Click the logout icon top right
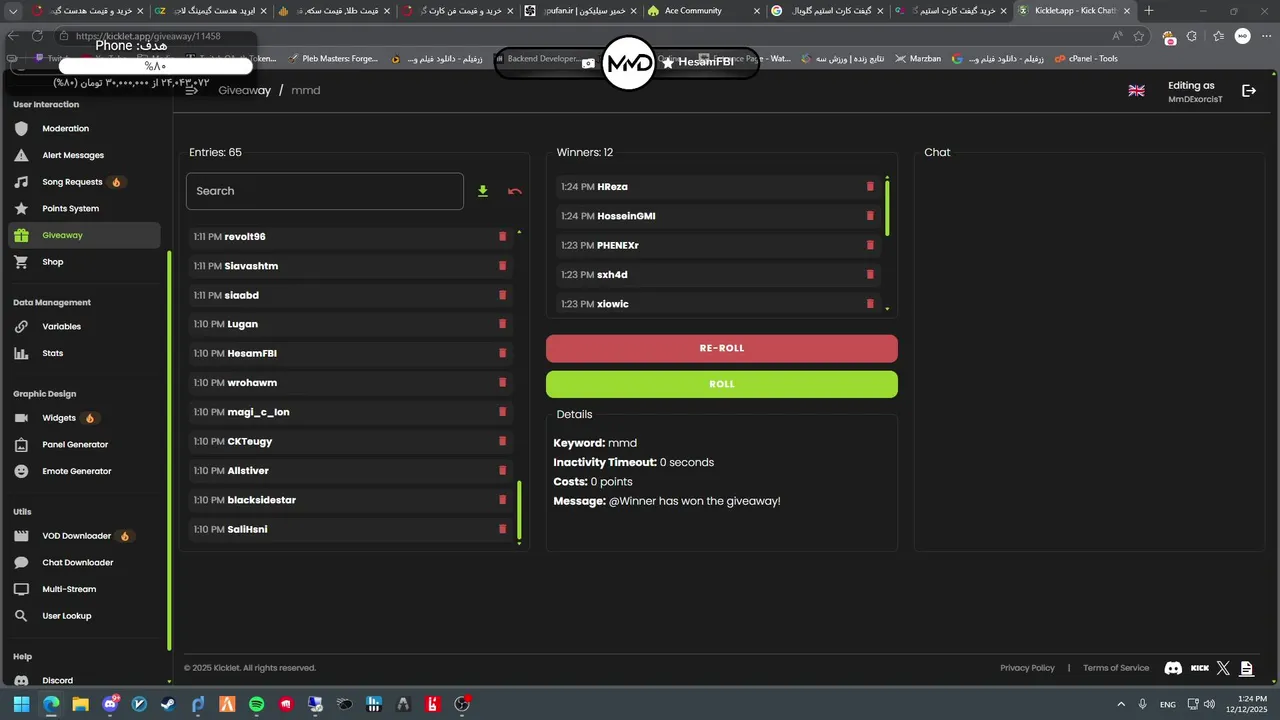Screen dimensions: 1280x720 tap(1249, 91)
